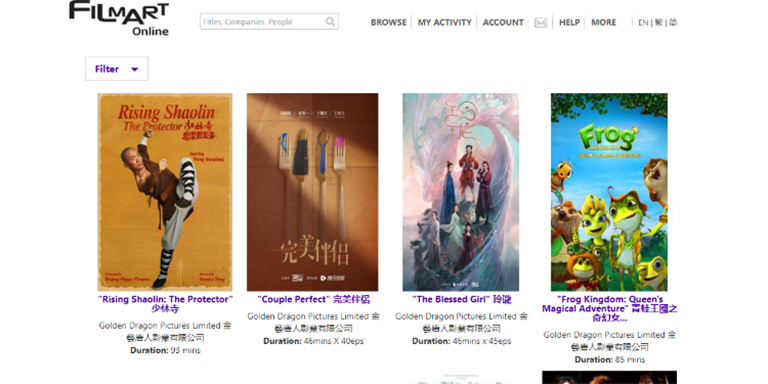Screen dimensions: 768x384
Task: Open the Couple Perfect poster thumbnail
Action: tap(312, 192)
